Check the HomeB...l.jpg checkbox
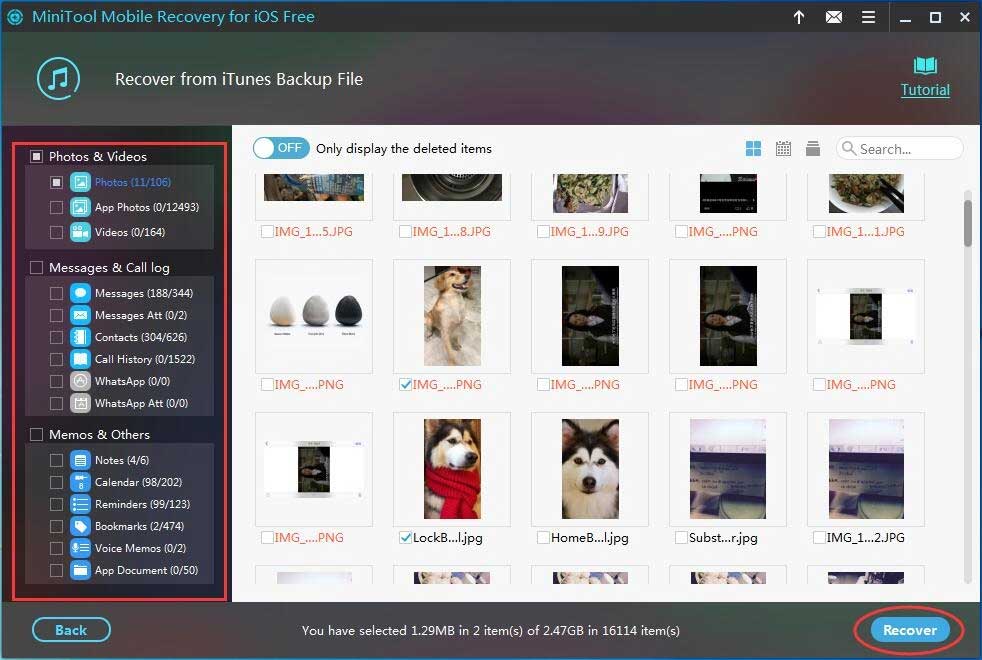 tap(543, 537)
